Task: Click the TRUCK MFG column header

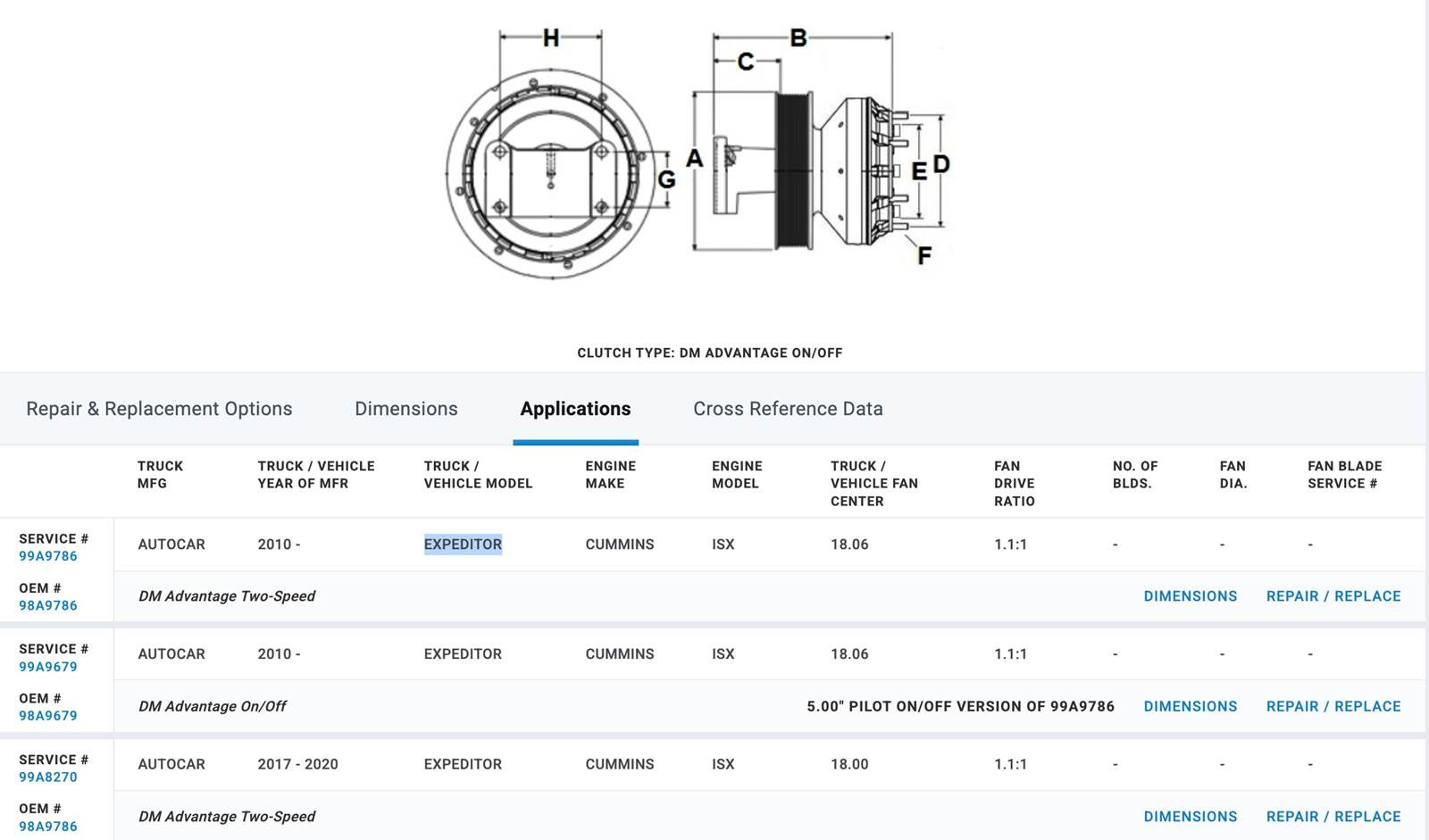Action: tap(160, 475)
